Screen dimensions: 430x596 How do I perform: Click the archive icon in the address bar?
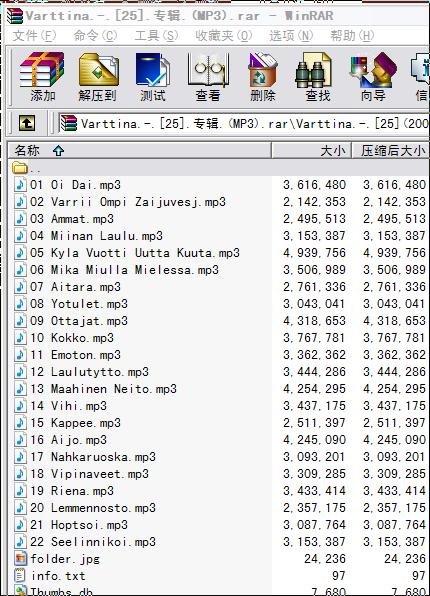pyautogui.click(x=69, y=123)
